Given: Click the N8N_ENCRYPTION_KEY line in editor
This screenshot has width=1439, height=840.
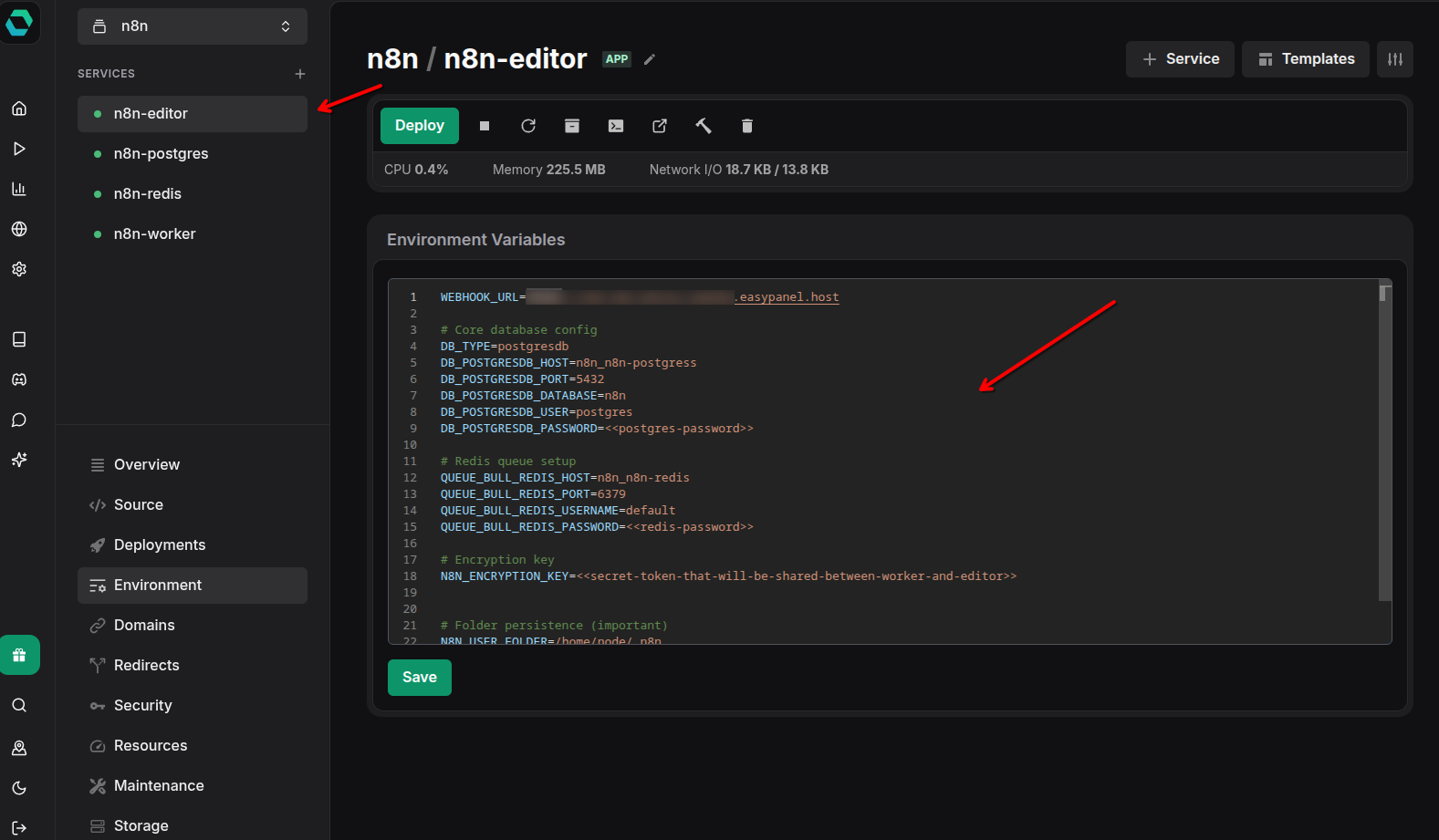Looking at the screenshot, I should pyautogui.click(x=728, y=576).
